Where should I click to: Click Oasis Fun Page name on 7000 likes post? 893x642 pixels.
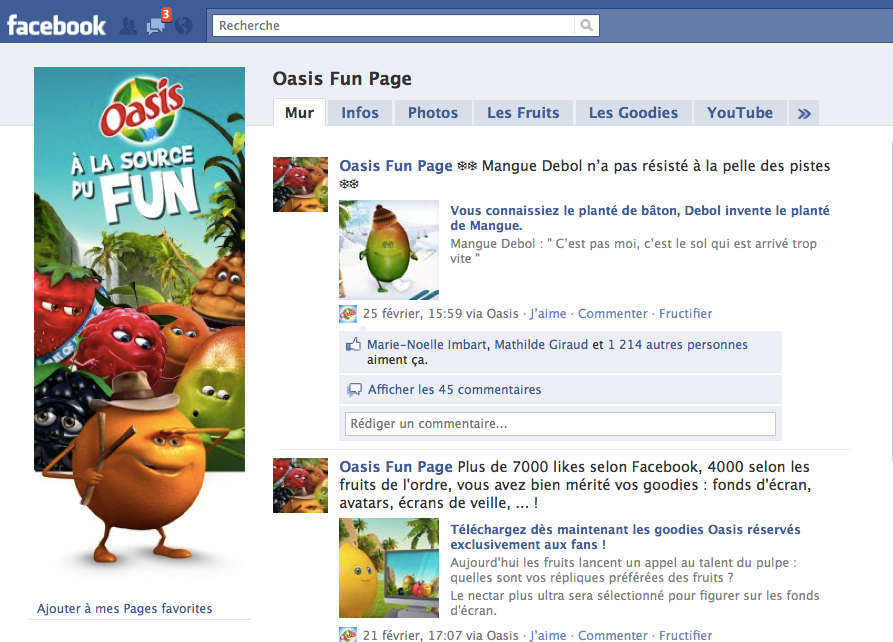point(396,467)
